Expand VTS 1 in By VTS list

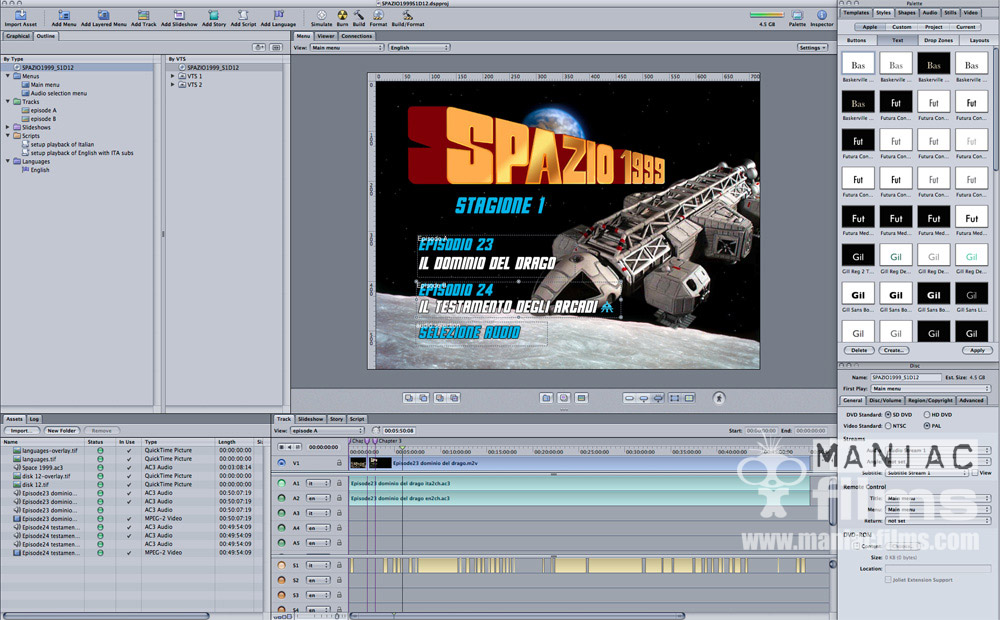click(x=172, y=76)
